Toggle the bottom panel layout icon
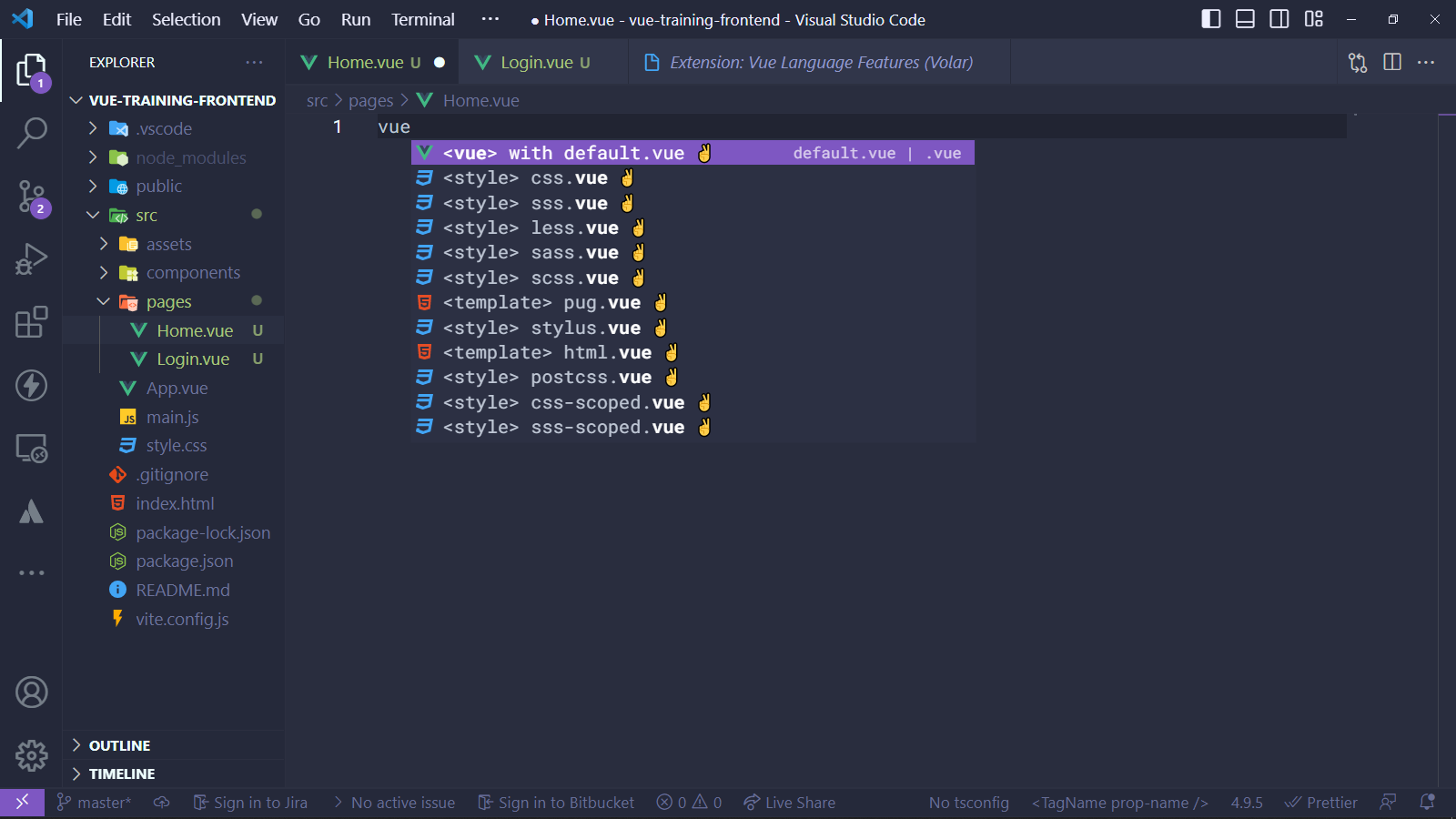1456x819 pixels. pyautogui.click(x=1245, y=19)
